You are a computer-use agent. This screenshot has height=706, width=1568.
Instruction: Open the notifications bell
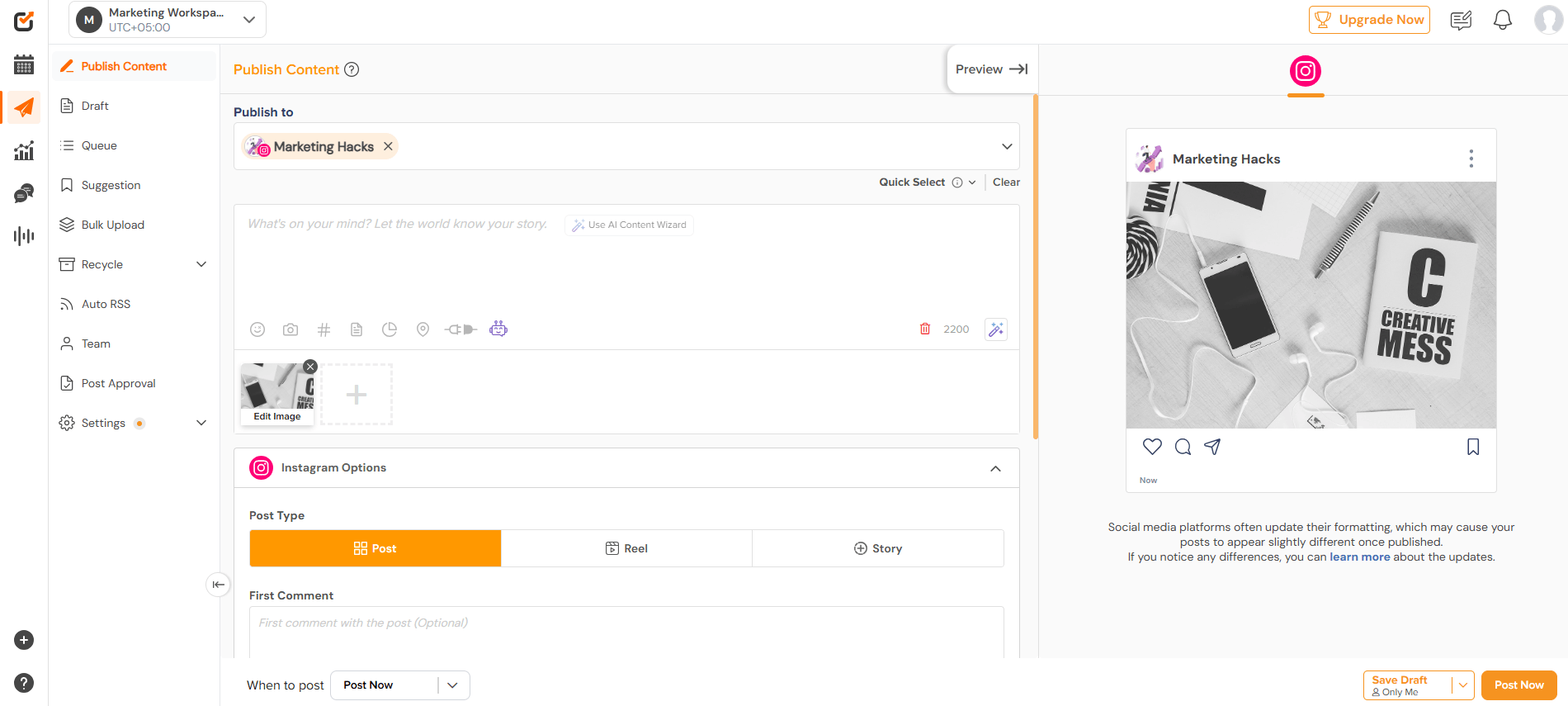point(1503,20)
